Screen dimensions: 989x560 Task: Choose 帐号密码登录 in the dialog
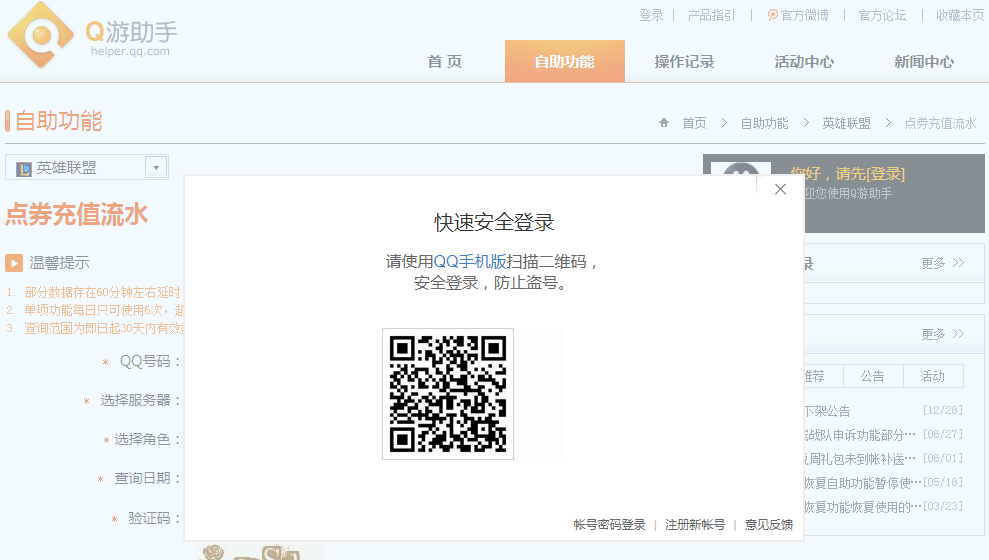point(609,525)
